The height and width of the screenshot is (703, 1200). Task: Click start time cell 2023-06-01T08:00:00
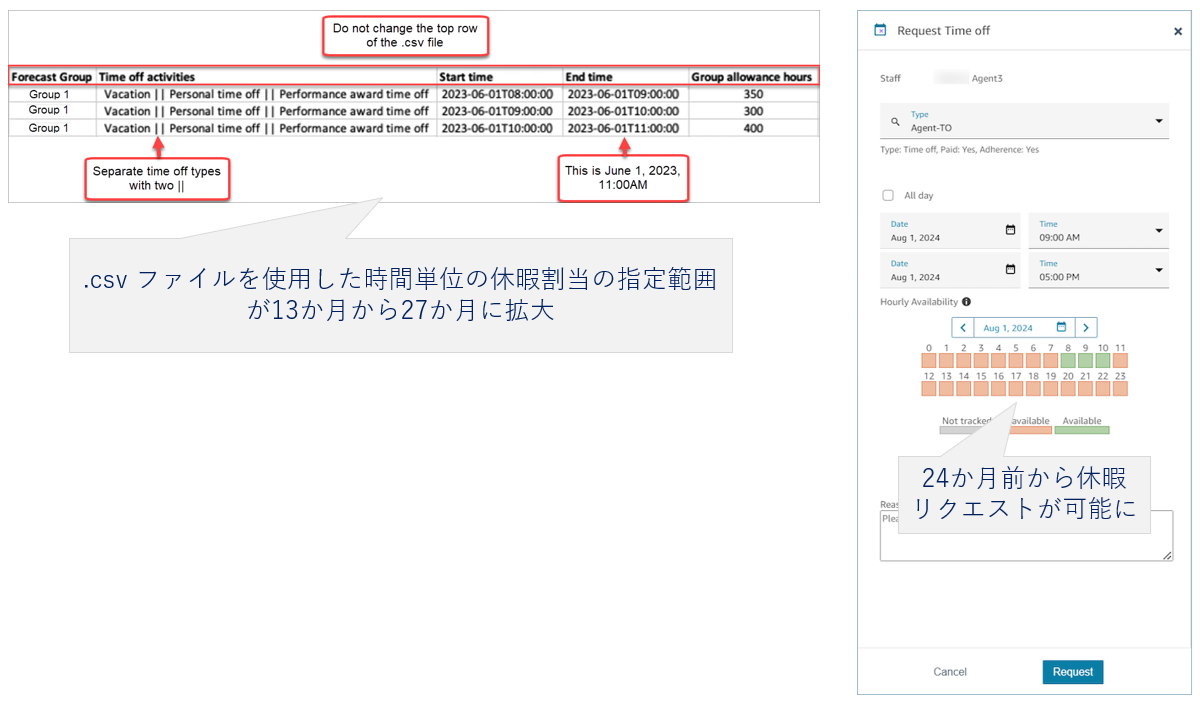pyautogui.click(x=497, y=94)
